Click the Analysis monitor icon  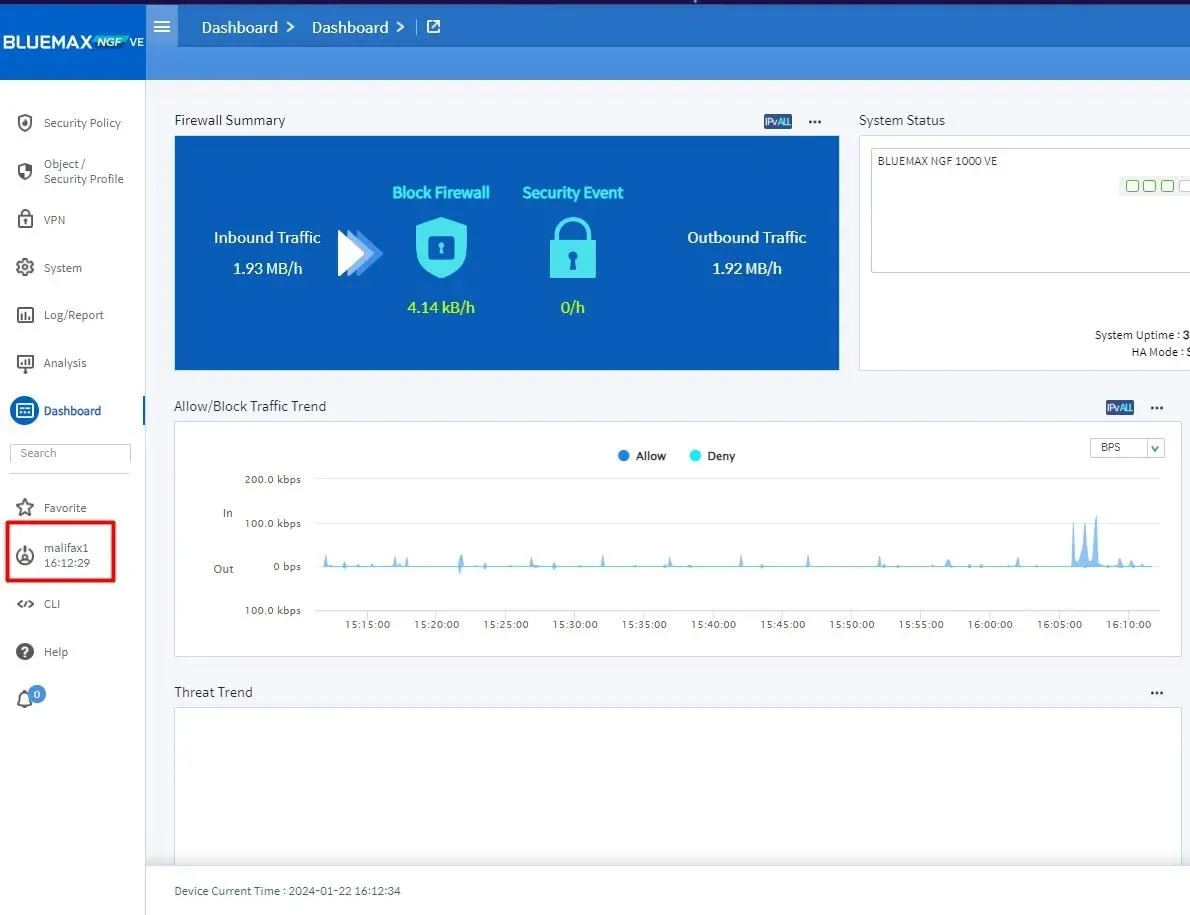pyautogui.click(x=25, y=363)
